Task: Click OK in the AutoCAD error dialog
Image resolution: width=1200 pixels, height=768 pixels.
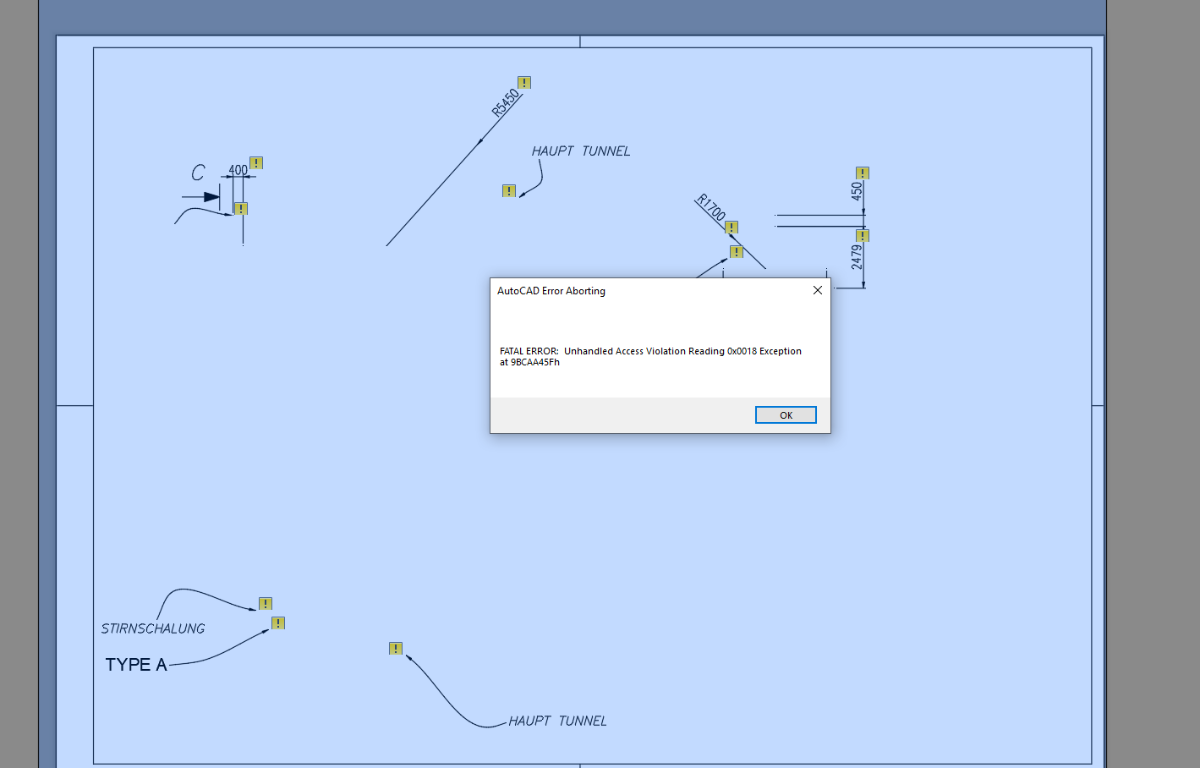Action: (x=786, y=415)
